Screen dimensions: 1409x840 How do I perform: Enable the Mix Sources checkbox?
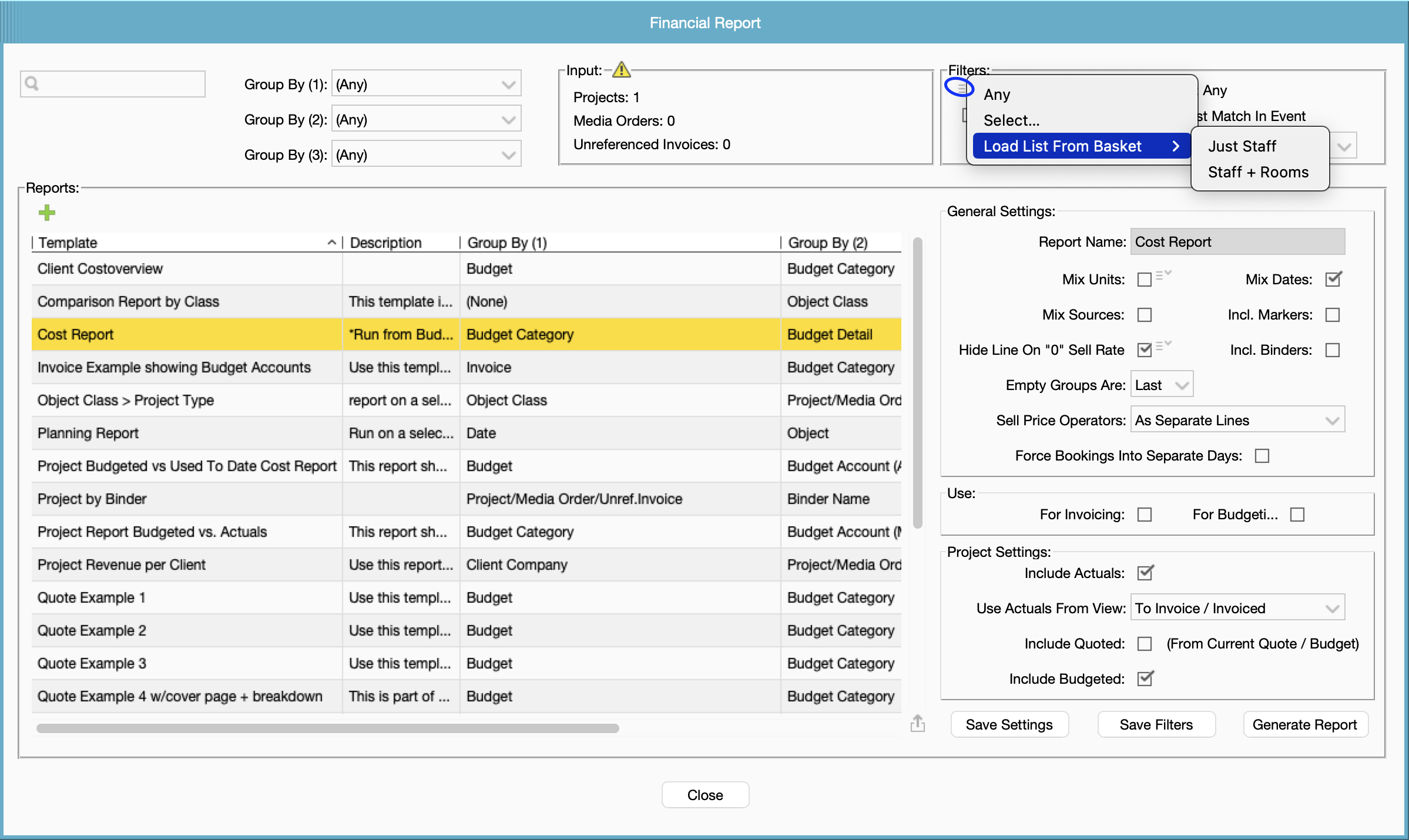[1144, 315]
